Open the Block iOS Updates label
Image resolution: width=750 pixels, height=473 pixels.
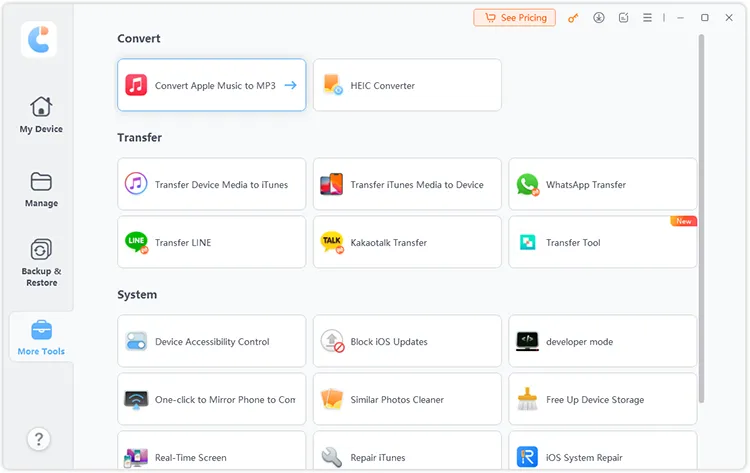tap(388, 341)
